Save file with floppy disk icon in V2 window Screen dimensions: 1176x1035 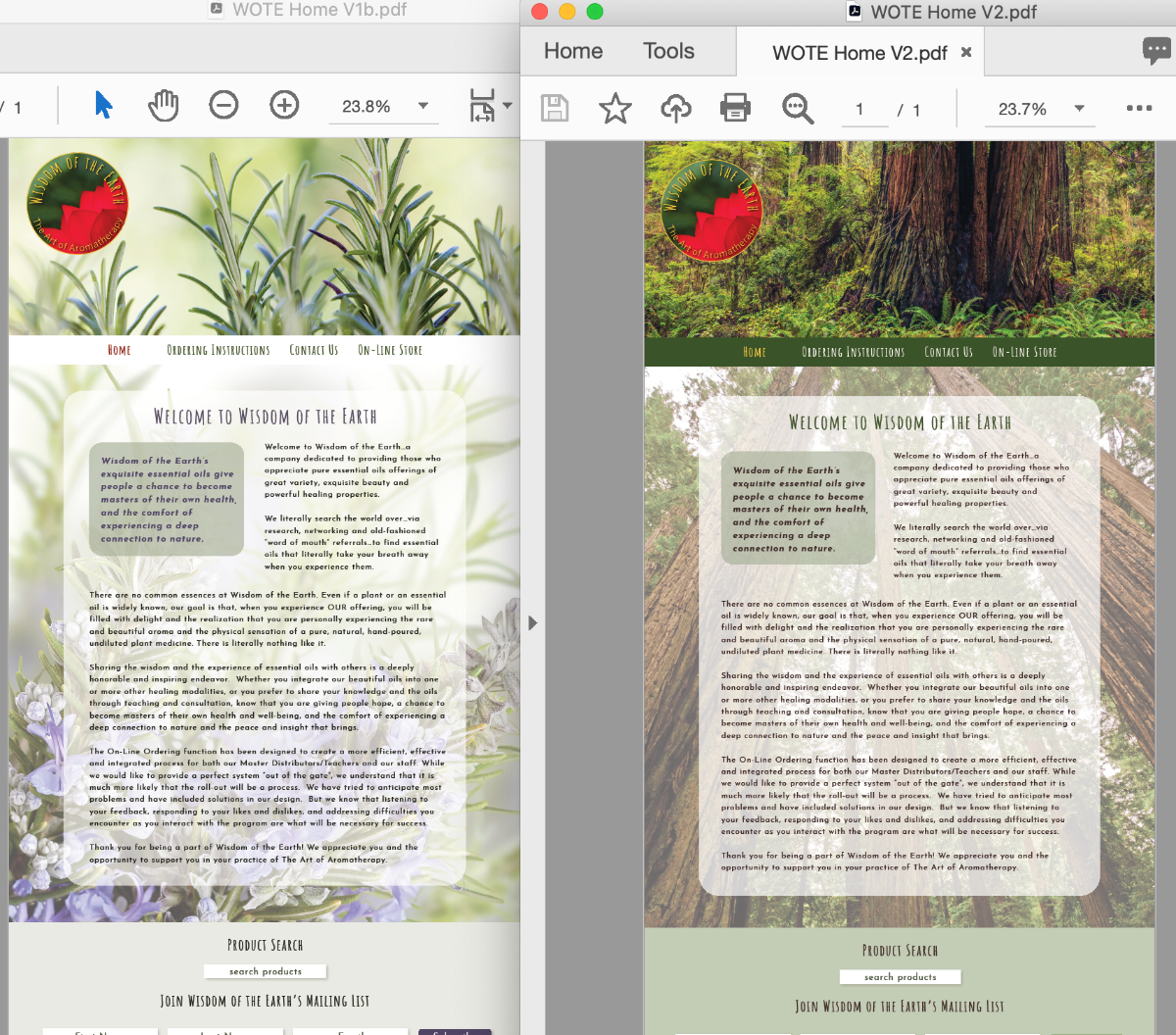pyautogui.click(x=555, y=108)
